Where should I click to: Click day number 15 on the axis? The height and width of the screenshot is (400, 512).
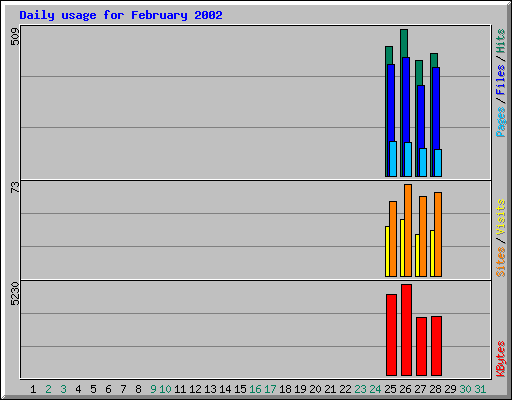click(x=240, y=389)
